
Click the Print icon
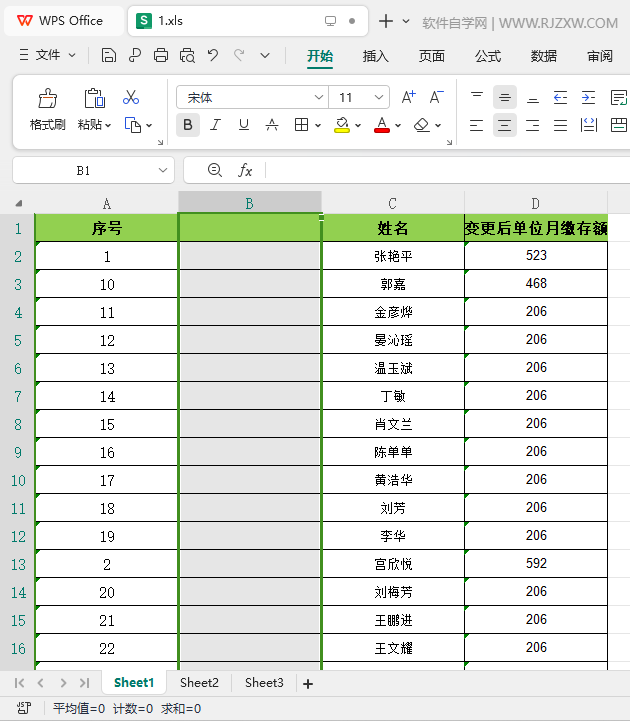(160, 56)
